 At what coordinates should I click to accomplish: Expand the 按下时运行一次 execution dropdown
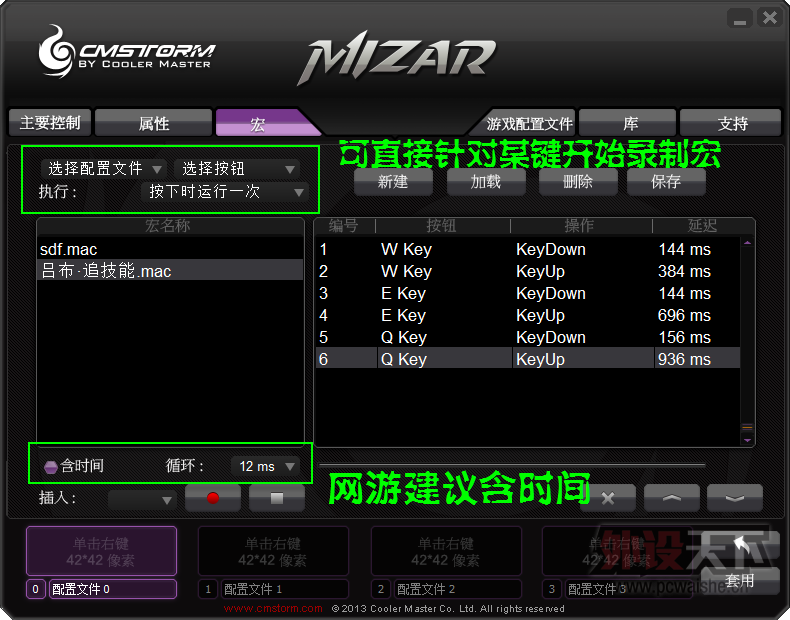[224, 191]
